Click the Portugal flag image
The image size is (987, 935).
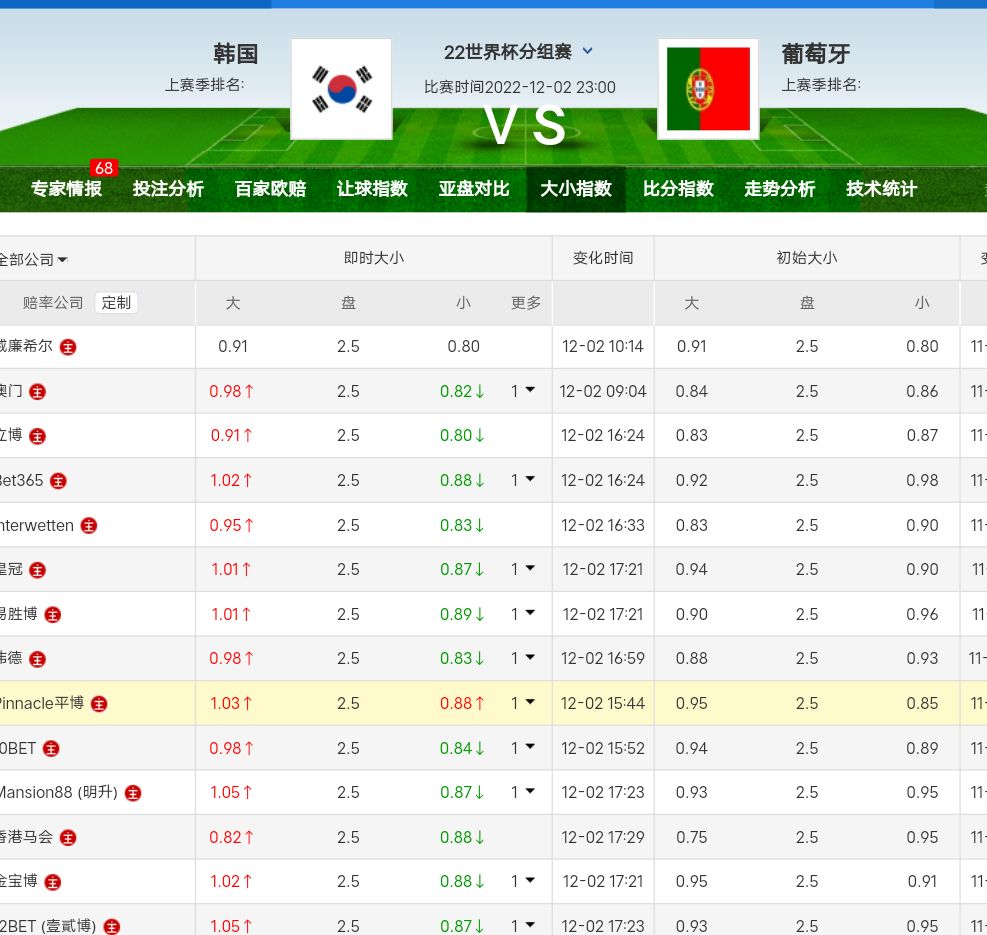708,89
